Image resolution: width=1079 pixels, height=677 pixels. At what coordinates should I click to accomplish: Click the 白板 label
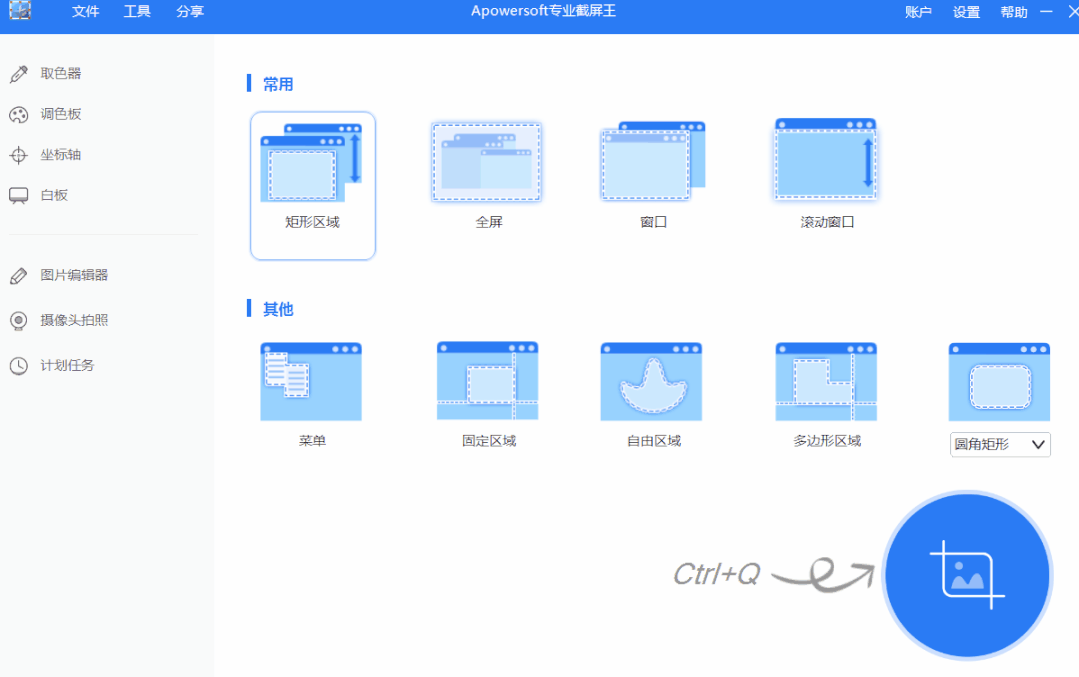54,195
